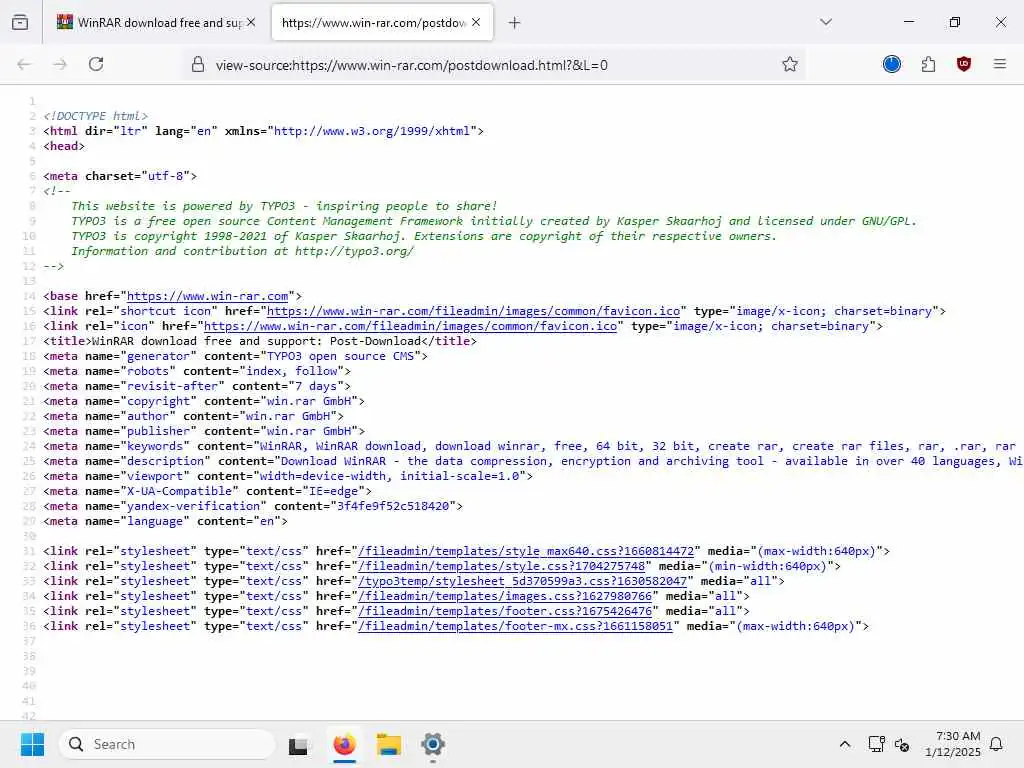Screen dimensions: 1024x768
Task: Open the Windows Start menu
Action: tap(32, 744)
